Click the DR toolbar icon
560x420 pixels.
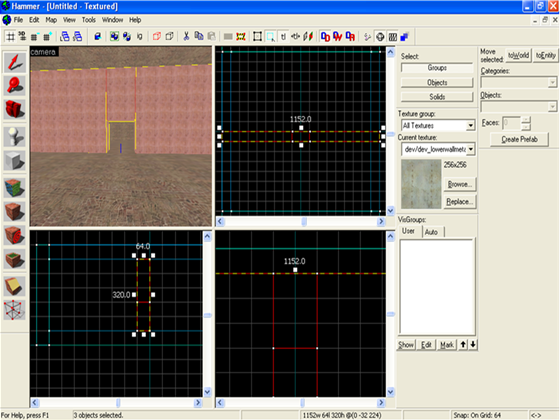[x=351, y=36]
